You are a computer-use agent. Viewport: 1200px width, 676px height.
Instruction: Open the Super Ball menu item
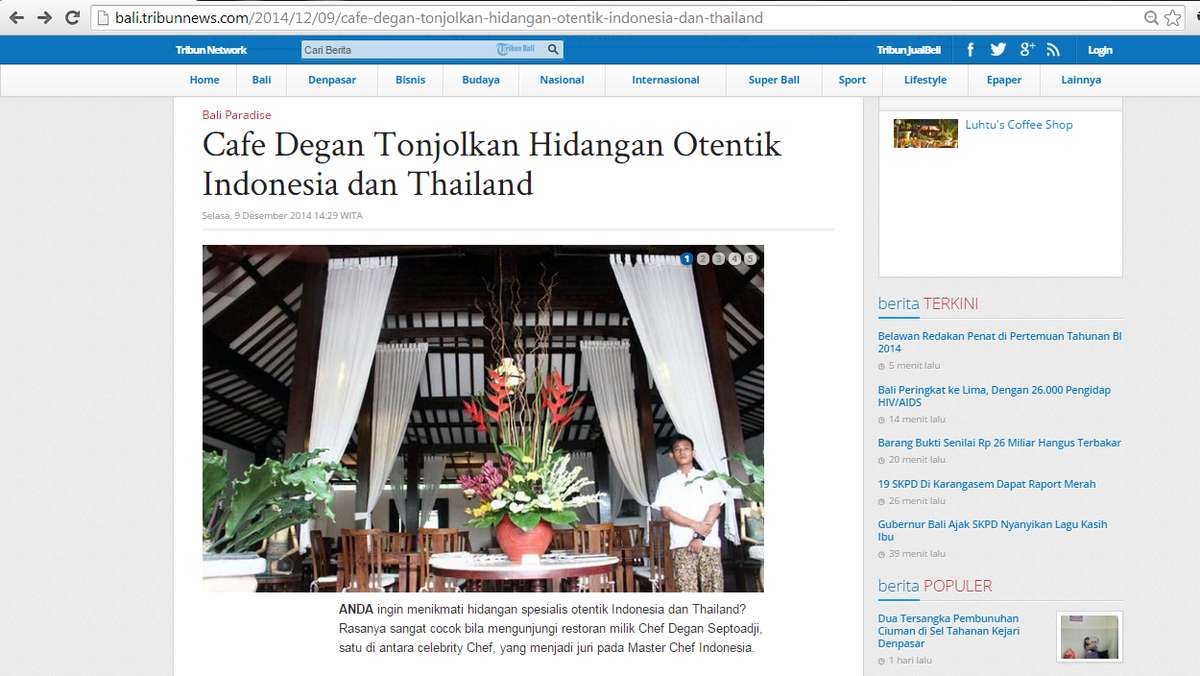774,80
